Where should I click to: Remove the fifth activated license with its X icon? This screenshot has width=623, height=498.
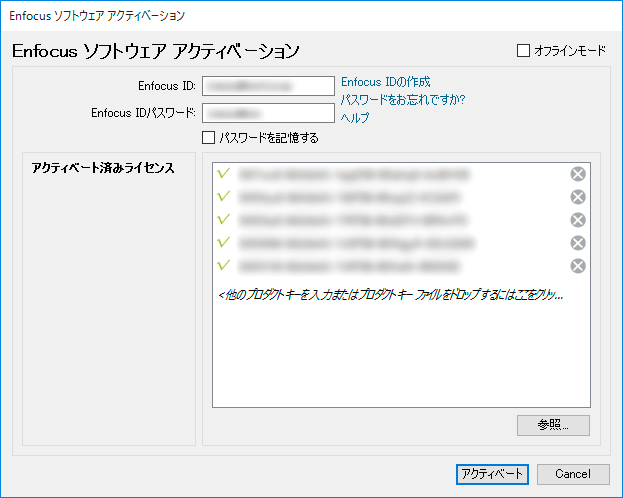point(578,266)
